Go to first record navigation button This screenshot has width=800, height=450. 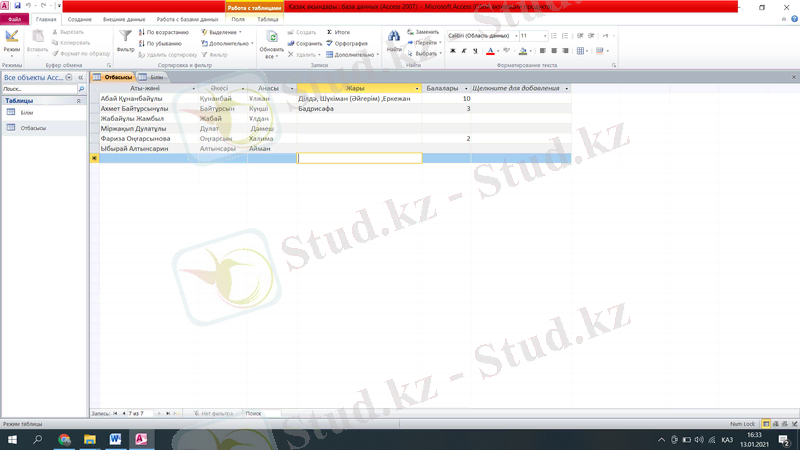point(115,413)
